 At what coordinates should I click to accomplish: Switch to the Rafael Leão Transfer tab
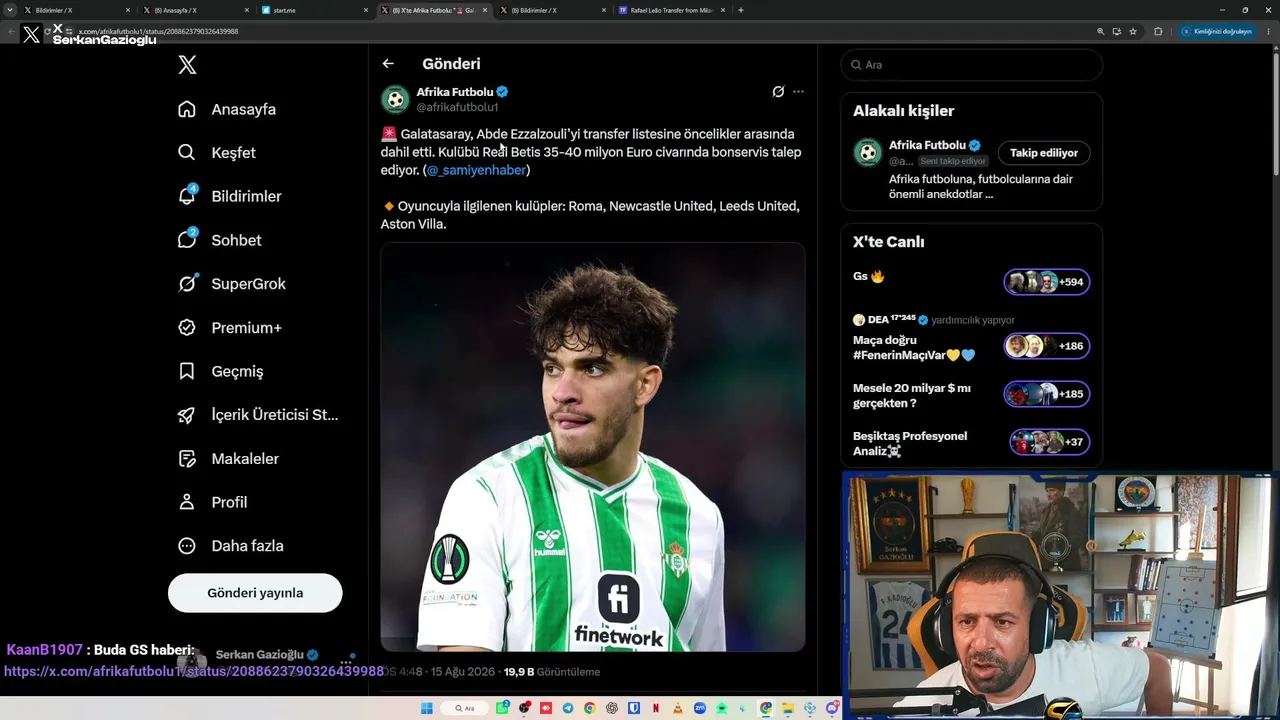(x=672, y=10)
